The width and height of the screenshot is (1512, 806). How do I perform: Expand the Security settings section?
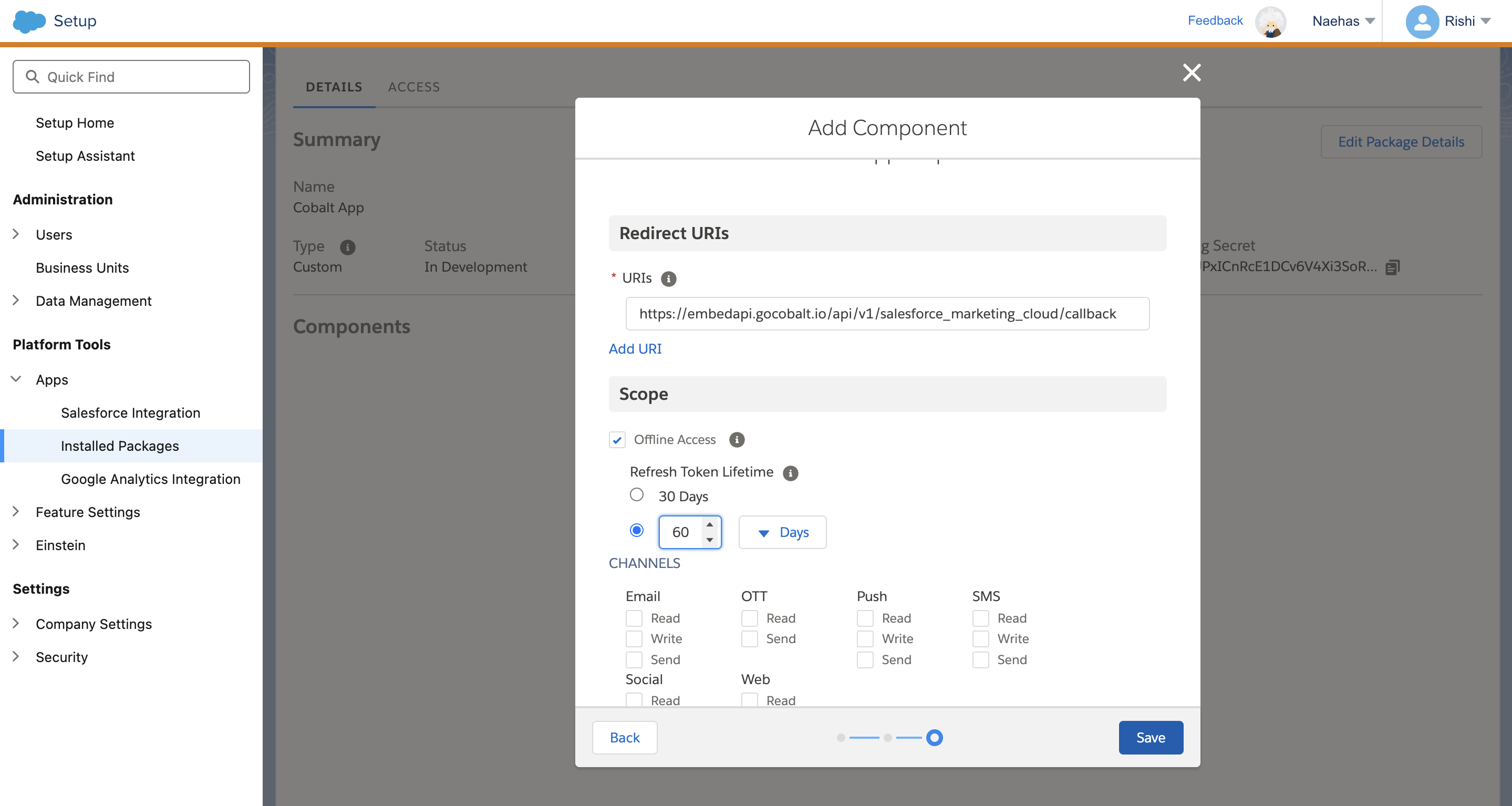pos(16,657)
